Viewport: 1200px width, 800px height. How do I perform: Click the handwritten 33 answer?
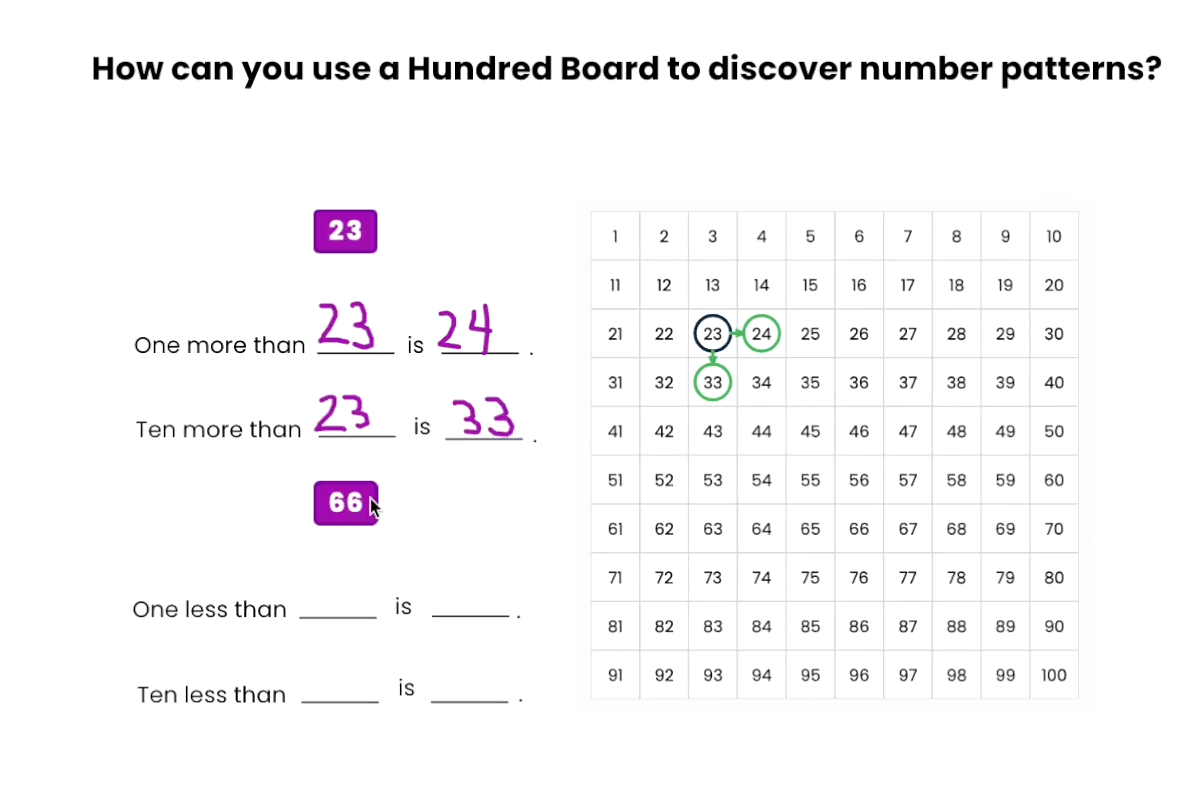coord(483,416)
